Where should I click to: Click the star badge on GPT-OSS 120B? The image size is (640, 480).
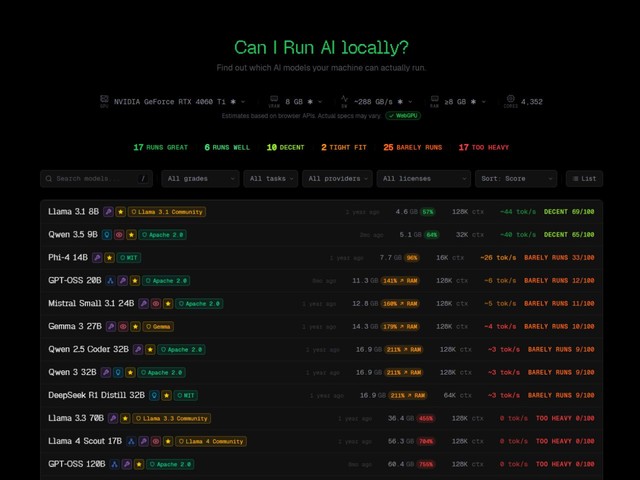(139, 464)
